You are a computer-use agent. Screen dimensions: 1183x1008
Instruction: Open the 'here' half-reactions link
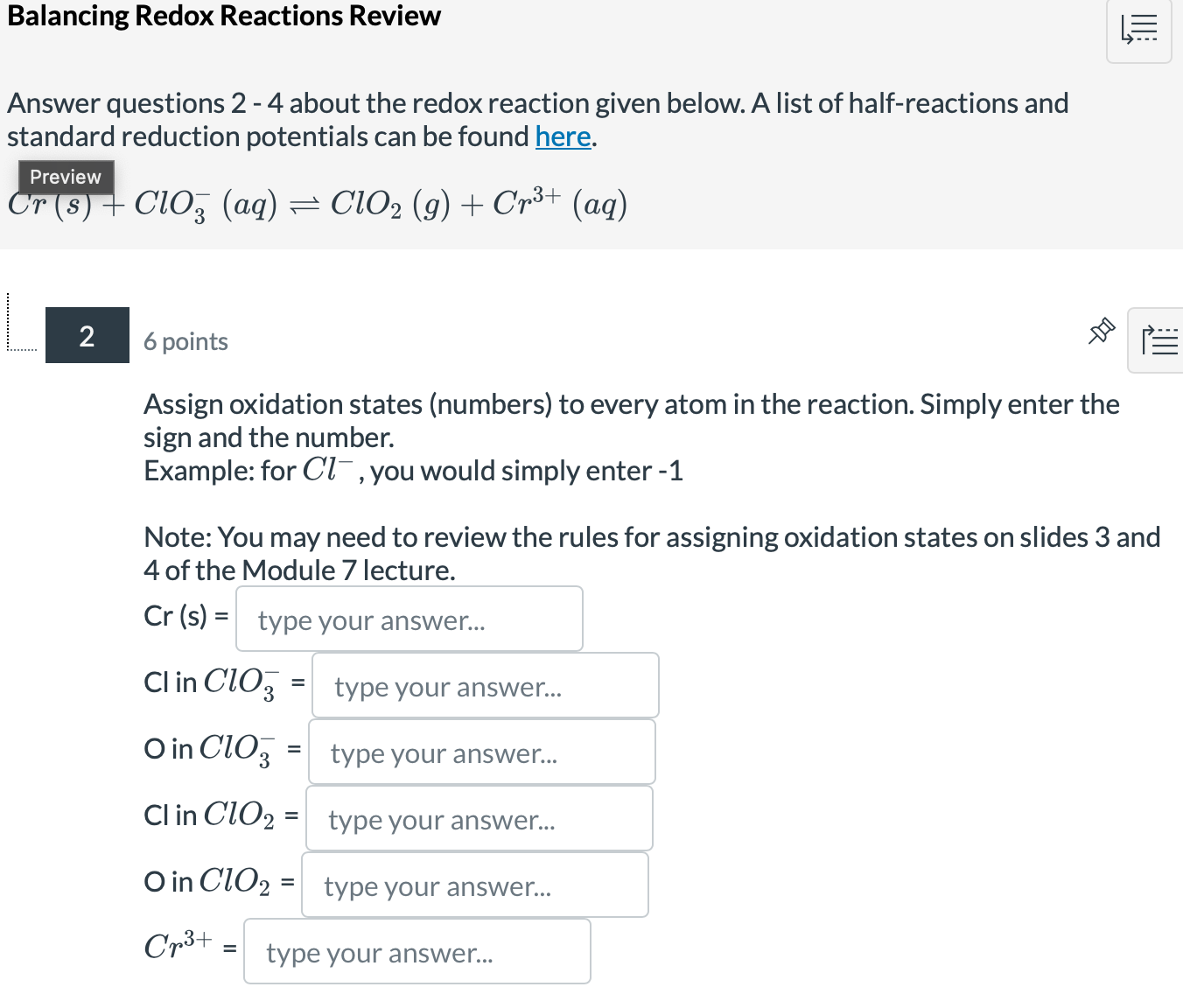point(563,136)
